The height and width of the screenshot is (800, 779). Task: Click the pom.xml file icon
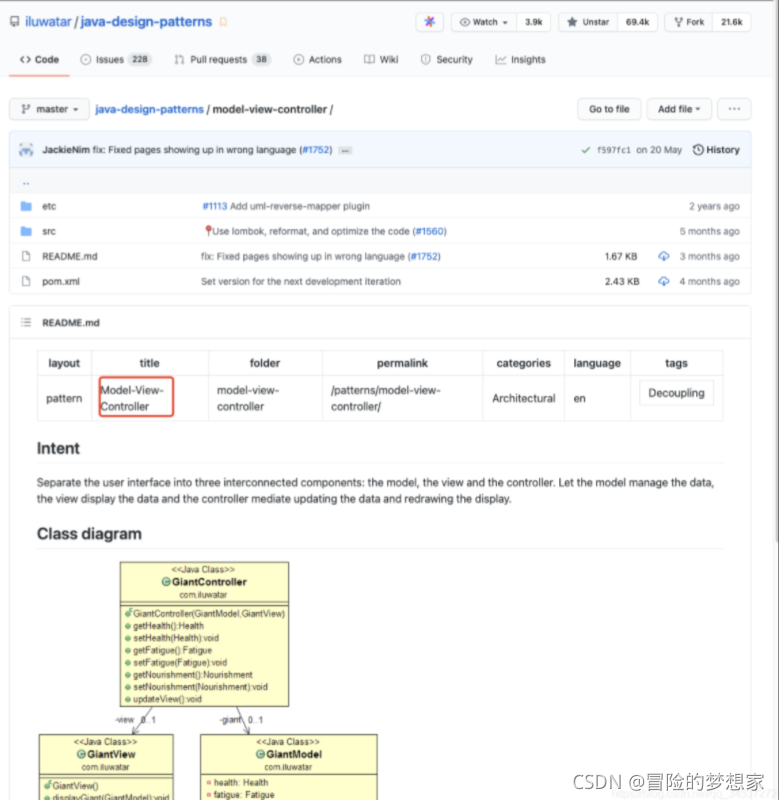point(26,281)
